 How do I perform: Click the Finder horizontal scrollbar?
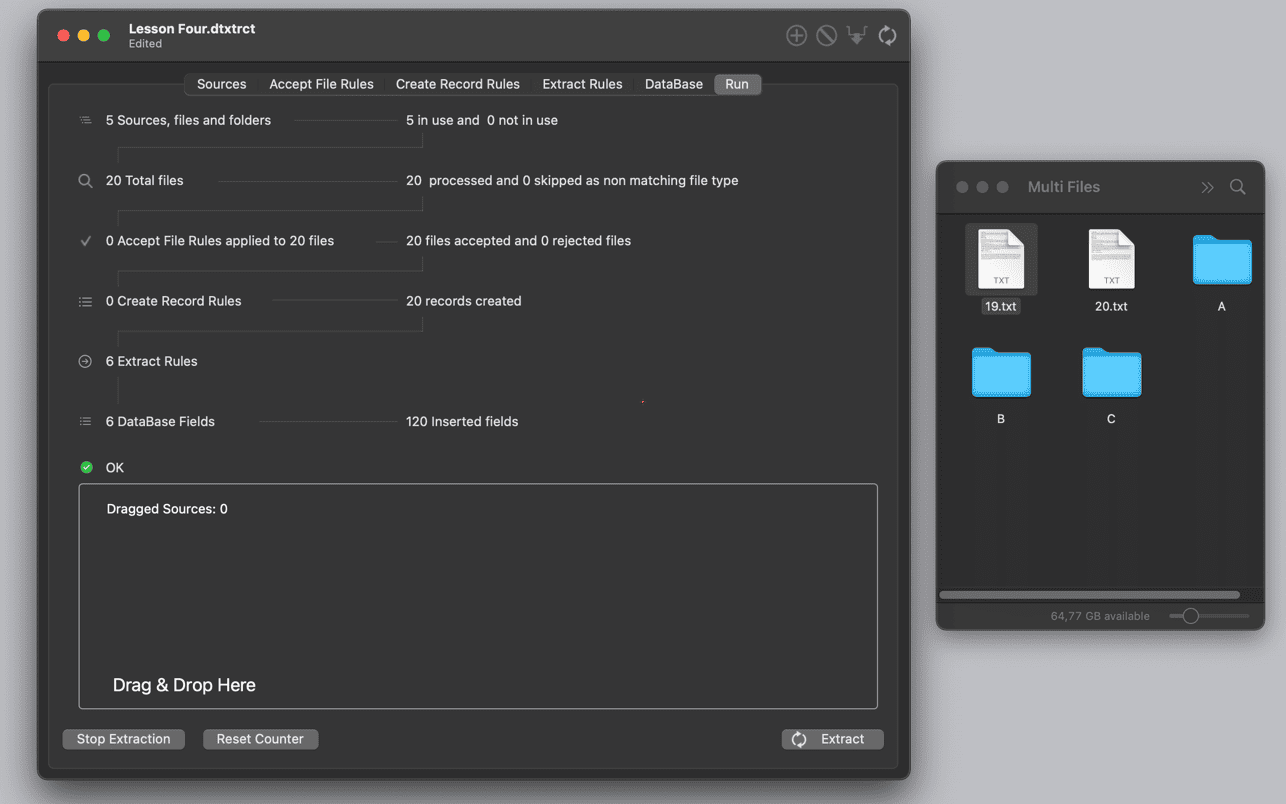(x=1089, y=595)
